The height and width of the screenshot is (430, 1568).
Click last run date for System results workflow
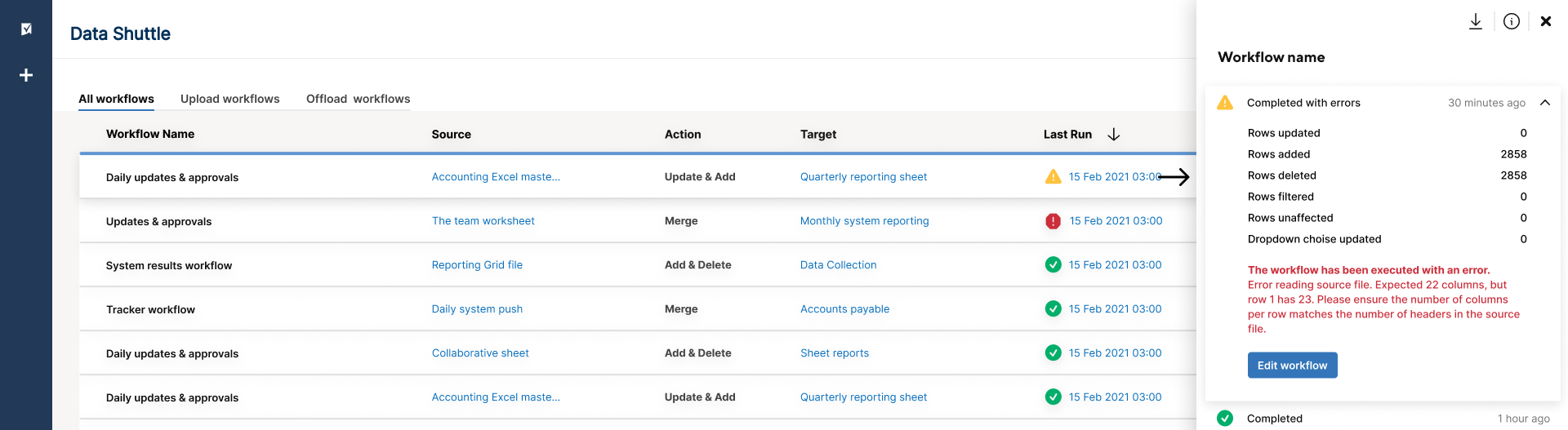pos(1115,265)
